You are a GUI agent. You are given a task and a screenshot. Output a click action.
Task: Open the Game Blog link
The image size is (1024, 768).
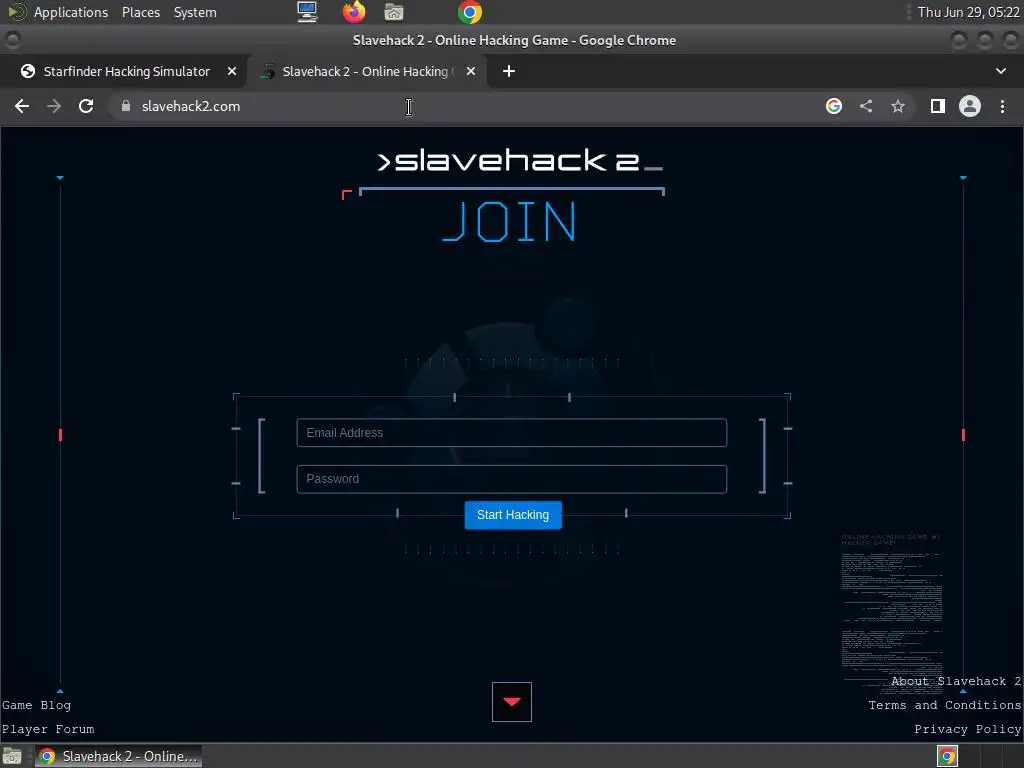[37, 705]
